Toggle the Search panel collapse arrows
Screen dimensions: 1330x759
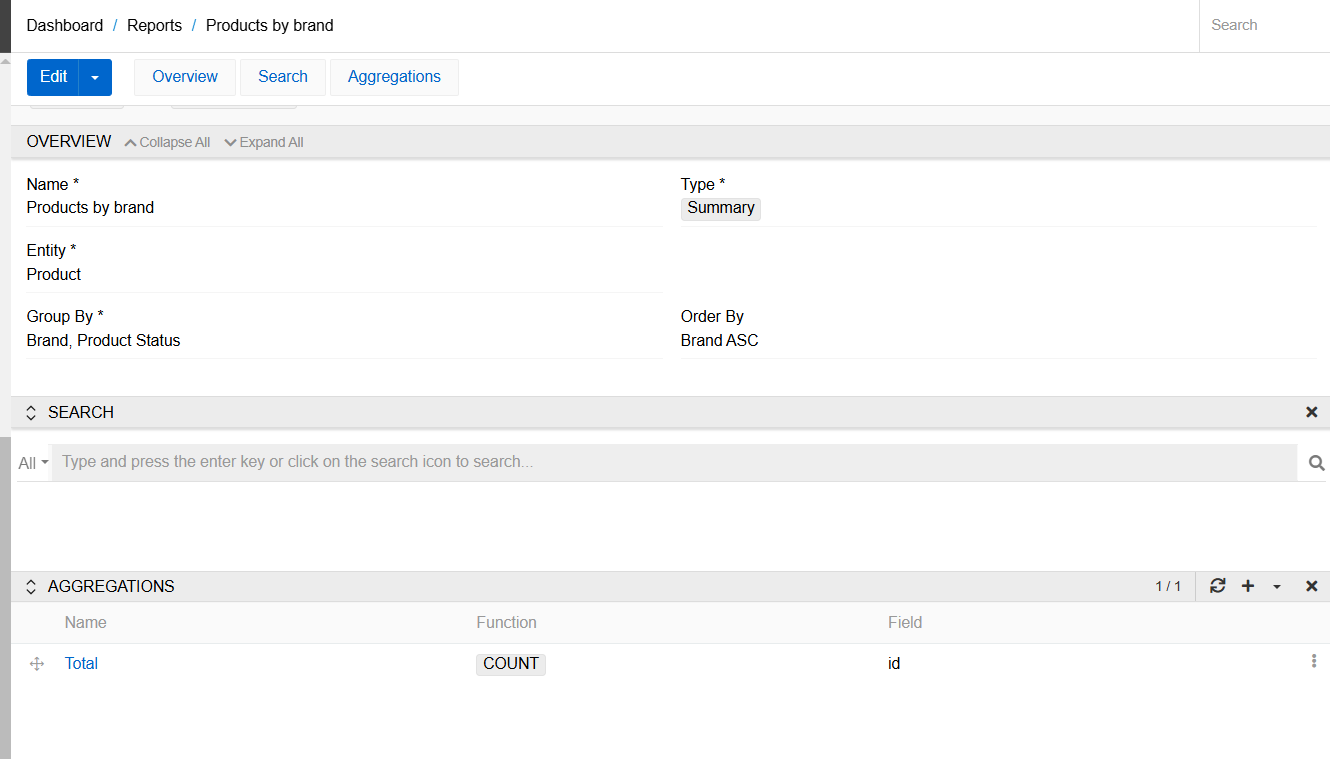[x=31, y=413]
